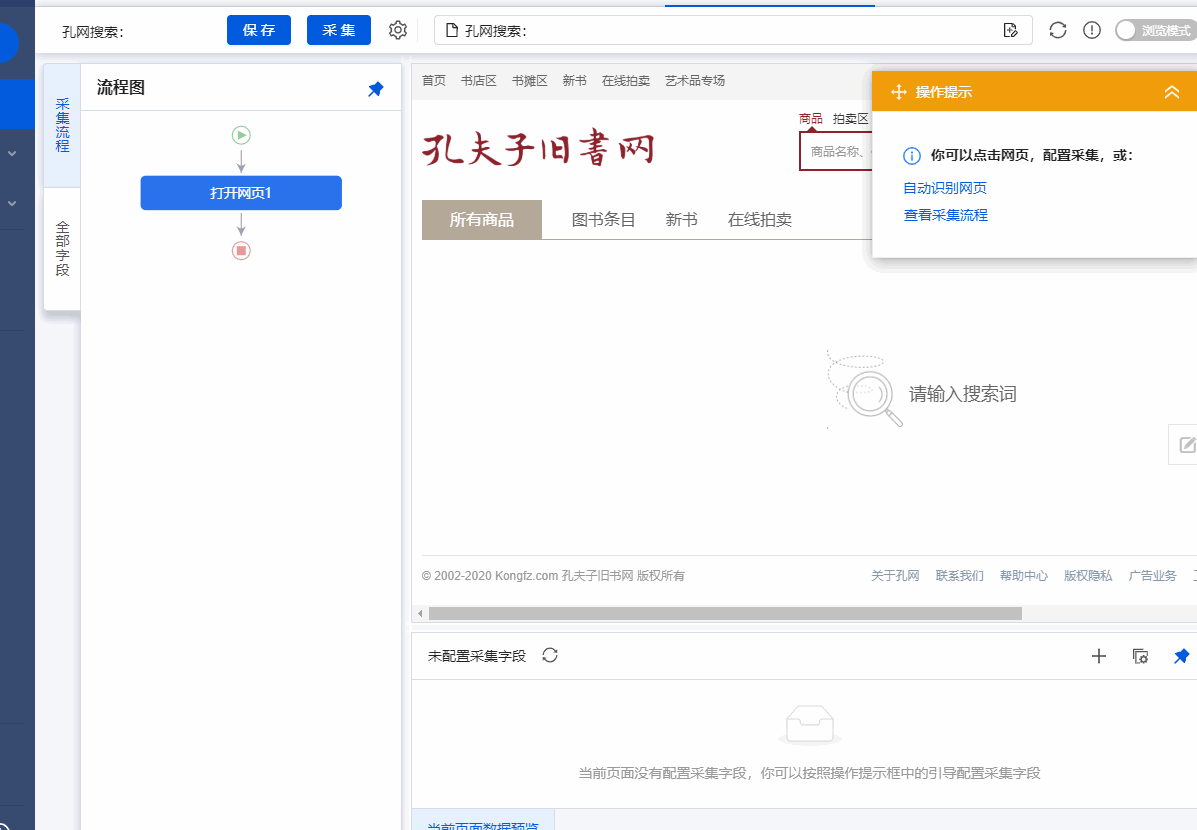Add a new field with the plus icon

click(1099, 656)
